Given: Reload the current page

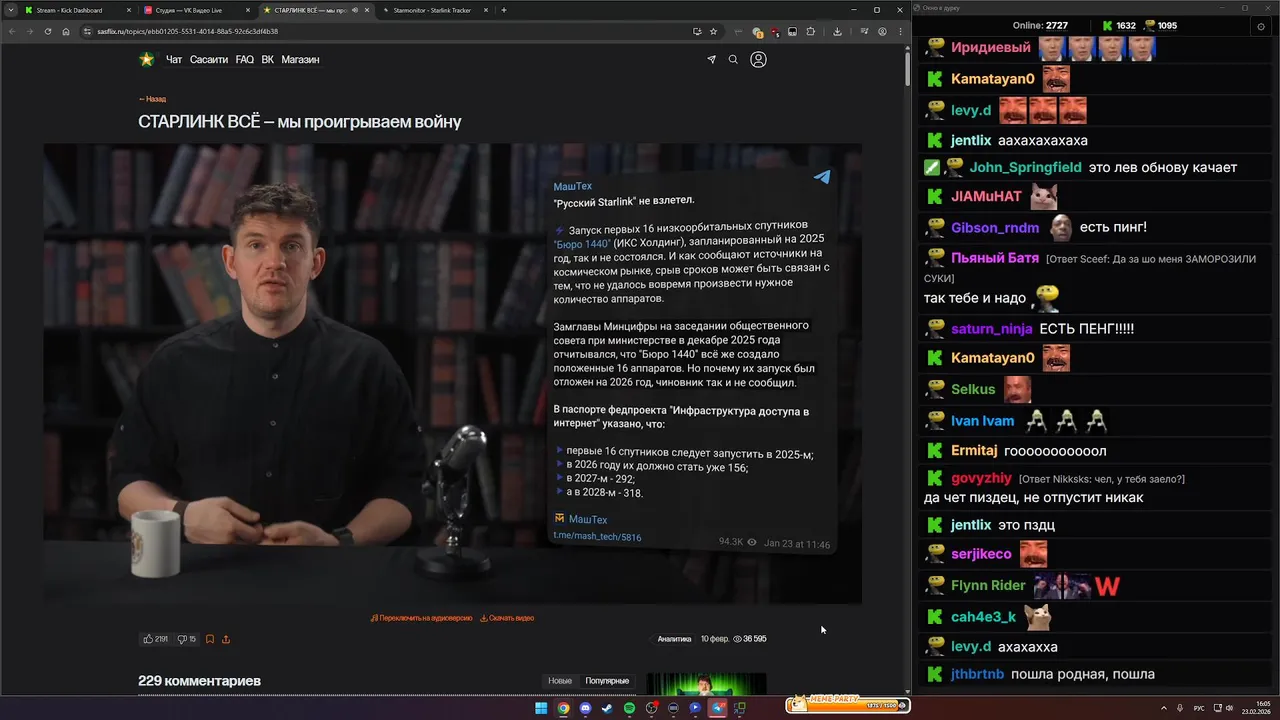Looking at the screenshot, I should 47,31.
